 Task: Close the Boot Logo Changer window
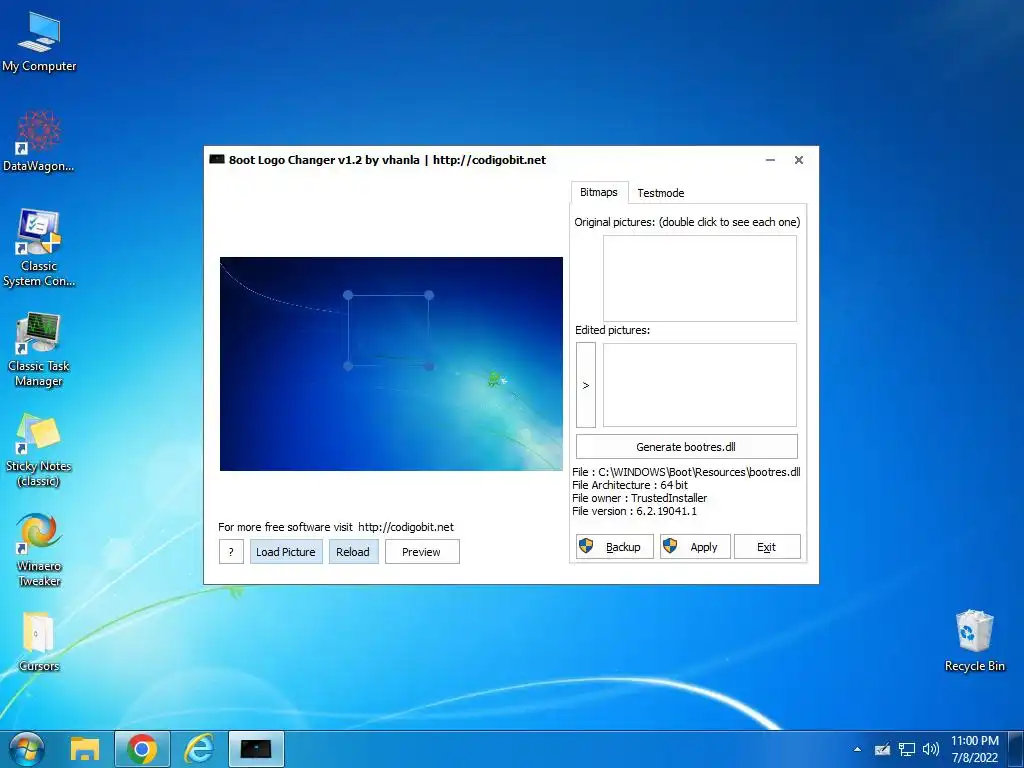(799, 160)
